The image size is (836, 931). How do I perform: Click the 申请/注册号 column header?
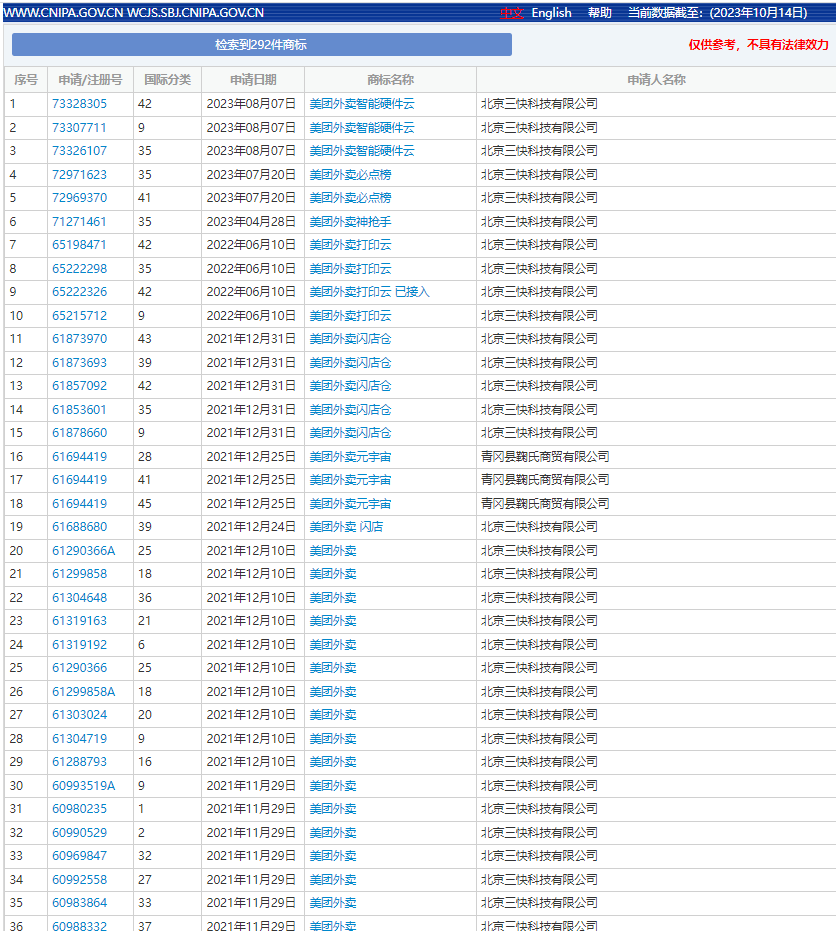click(90, 80)
